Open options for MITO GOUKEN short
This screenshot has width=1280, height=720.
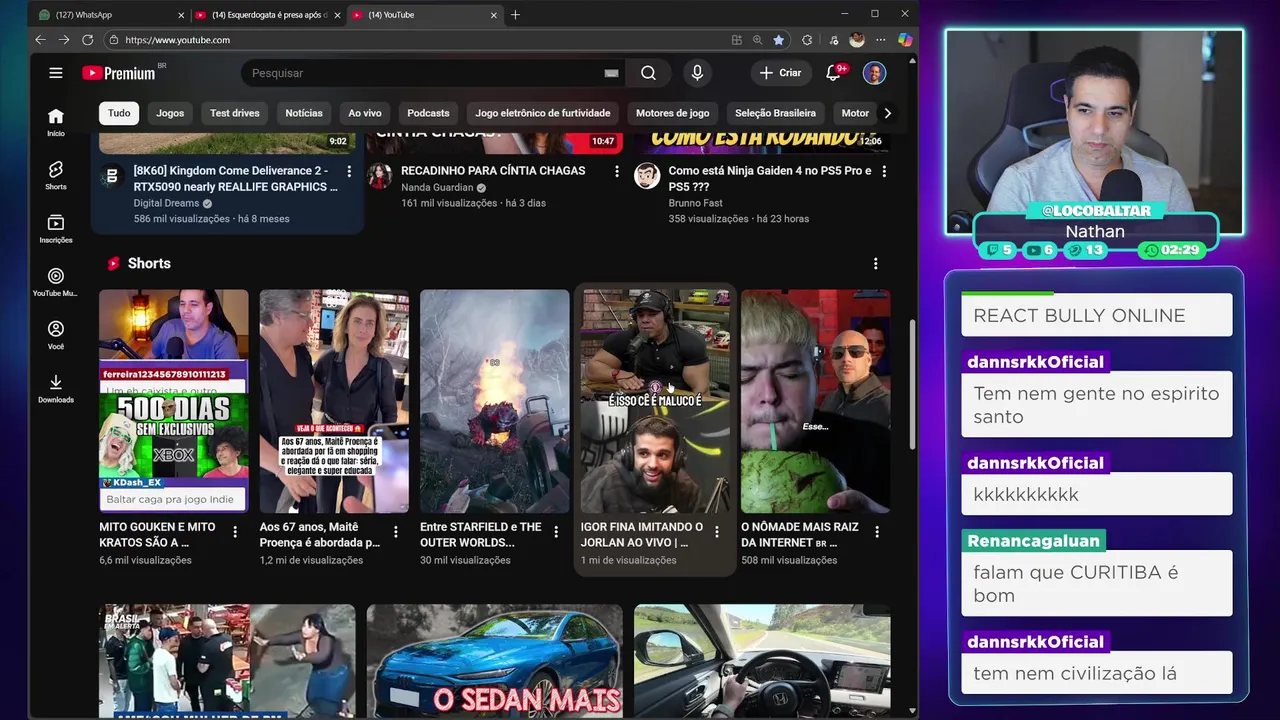point(235,532)
